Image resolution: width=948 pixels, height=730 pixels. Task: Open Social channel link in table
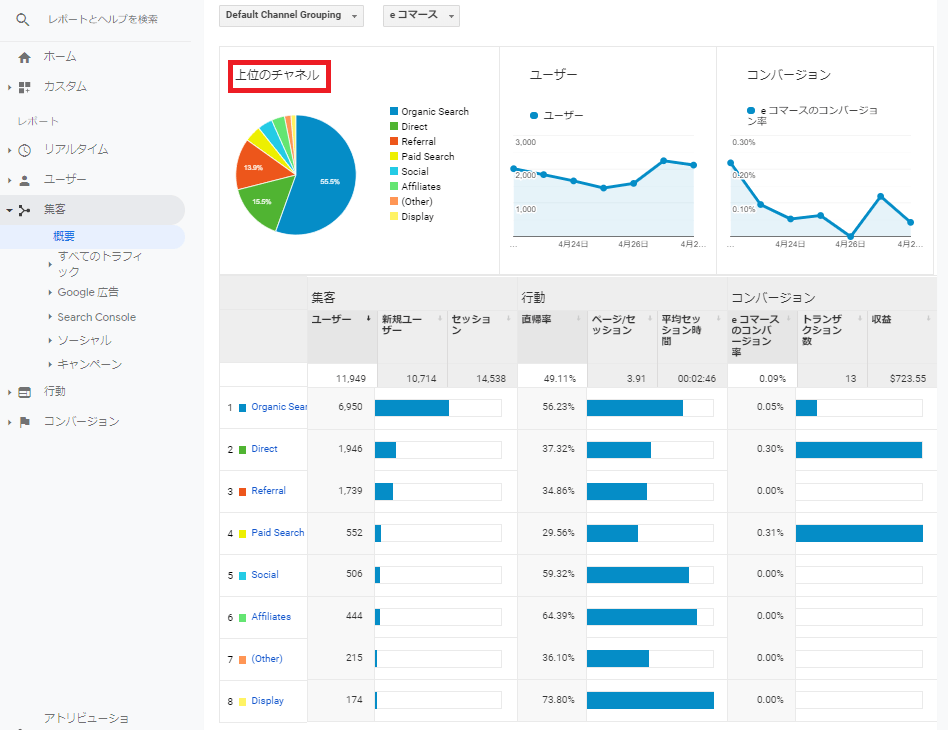pyautogui.click(x=265, y=575)
